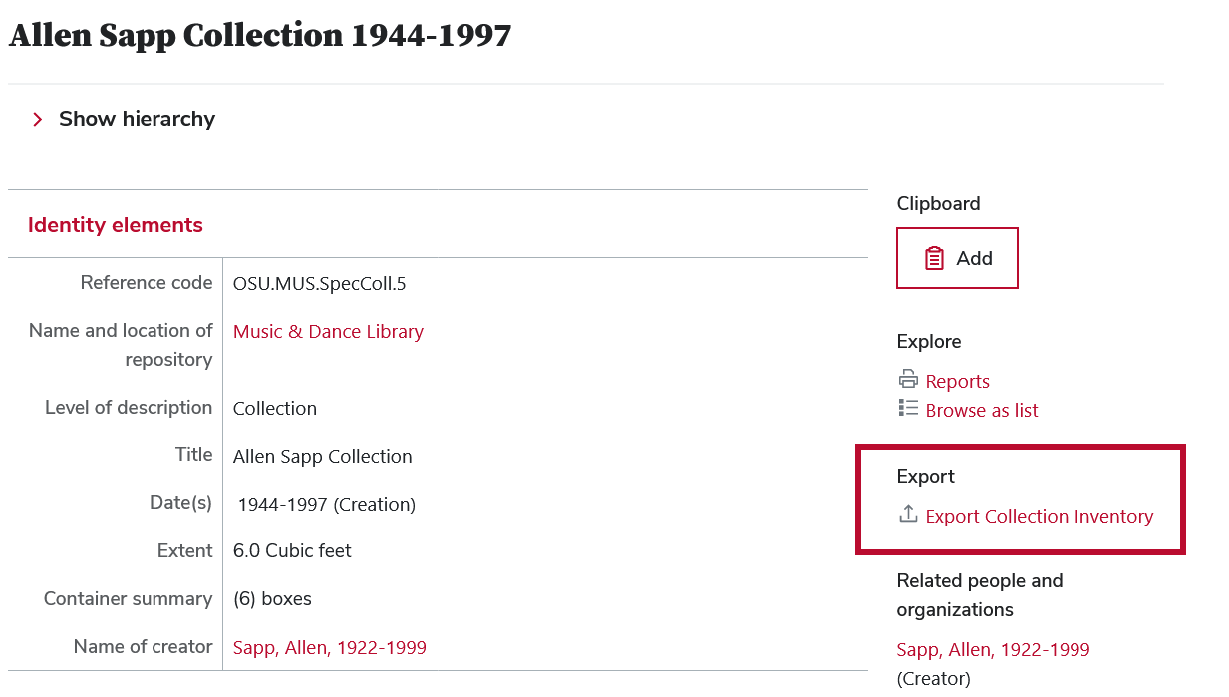Open Sapp, Allen link under Related people
1229x697 pixels.
(993, 649)
